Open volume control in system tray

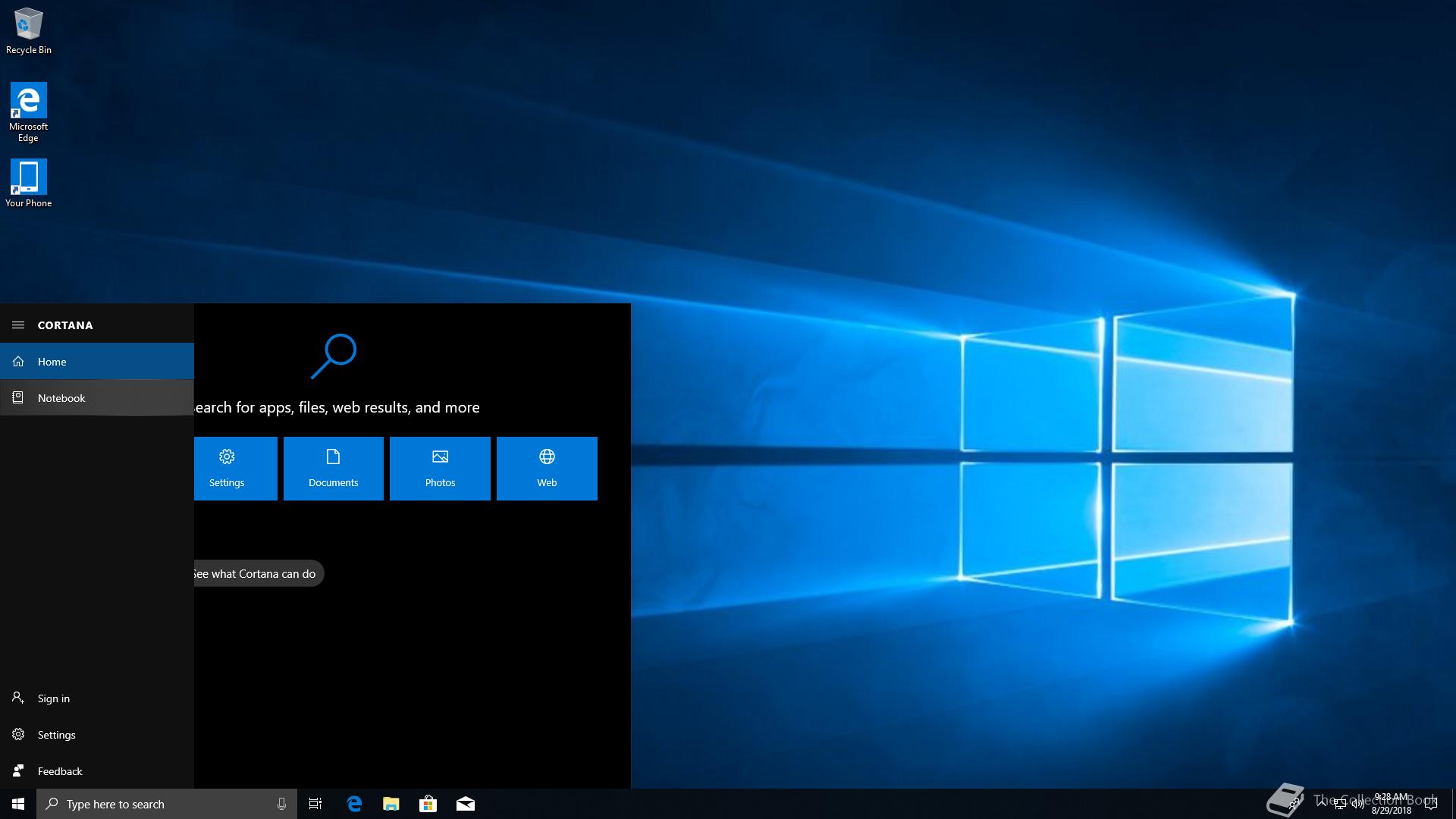point(1358,804)
